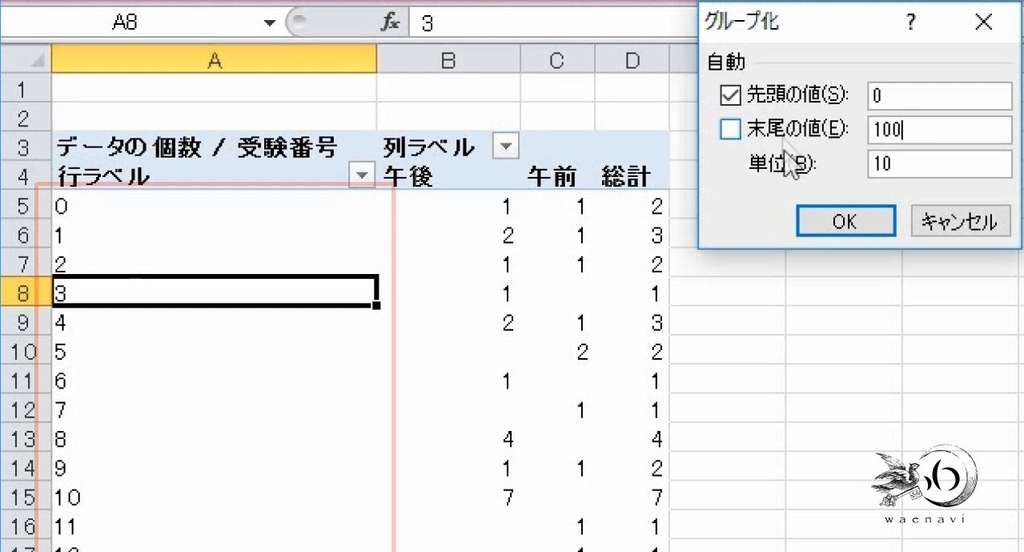Click row label cell 10
The height and width of the screenshot is (552, 1024).
(214, 497)
